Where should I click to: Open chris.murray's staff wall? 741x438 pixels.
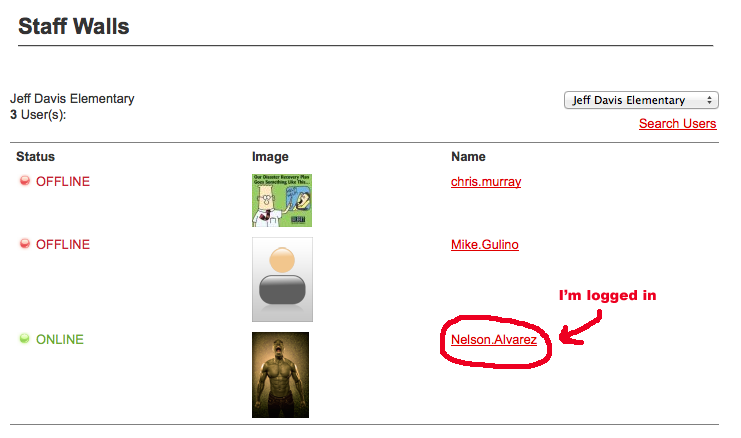pyautogui.click(x=486, y=181)
